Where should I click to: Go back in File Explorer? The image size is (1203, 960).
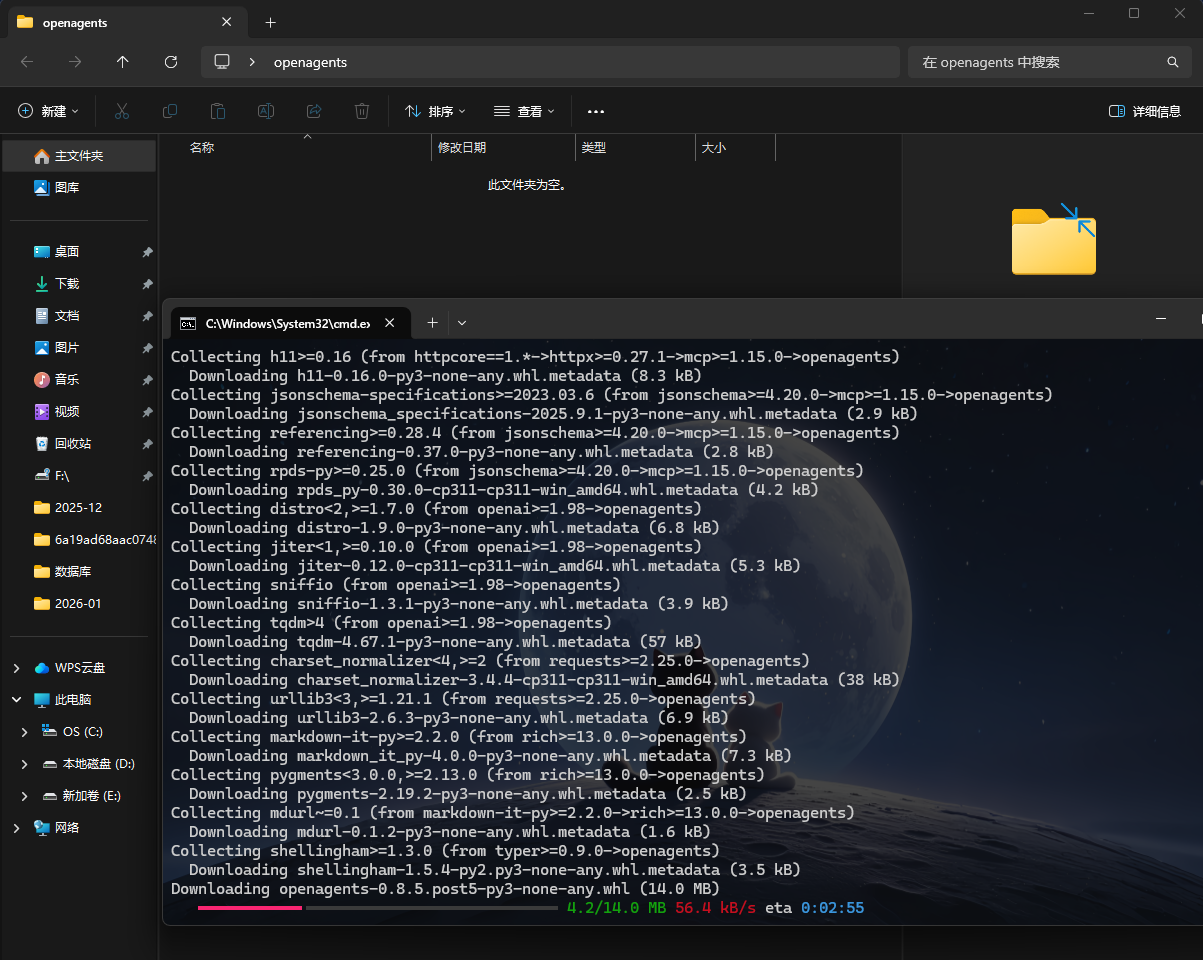(27, 62)
